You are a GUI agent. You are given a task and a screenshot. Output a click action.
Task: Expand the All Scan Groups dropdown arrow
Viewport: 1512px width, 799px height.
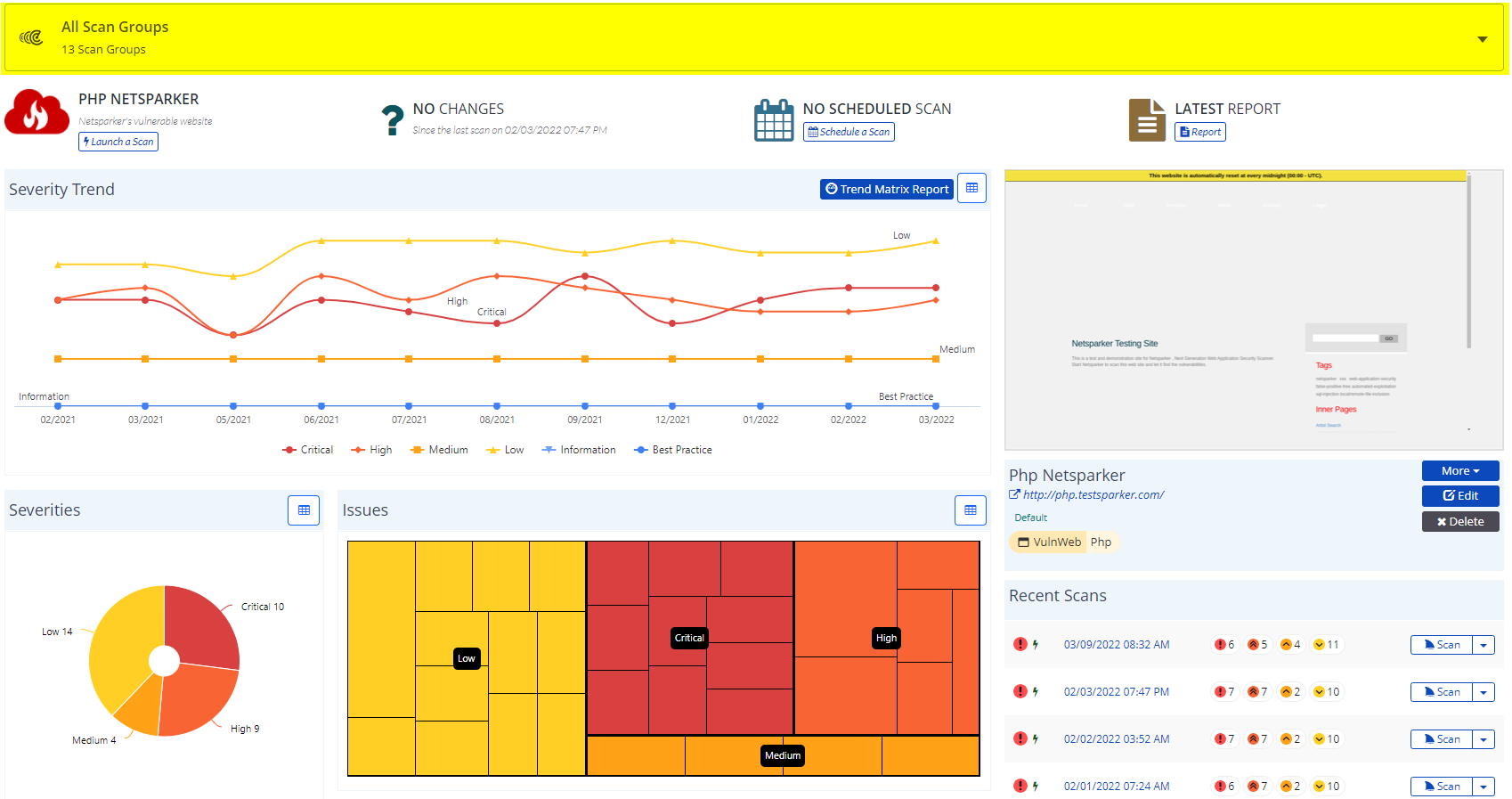pyautogui.click(x=1483, y=39)
